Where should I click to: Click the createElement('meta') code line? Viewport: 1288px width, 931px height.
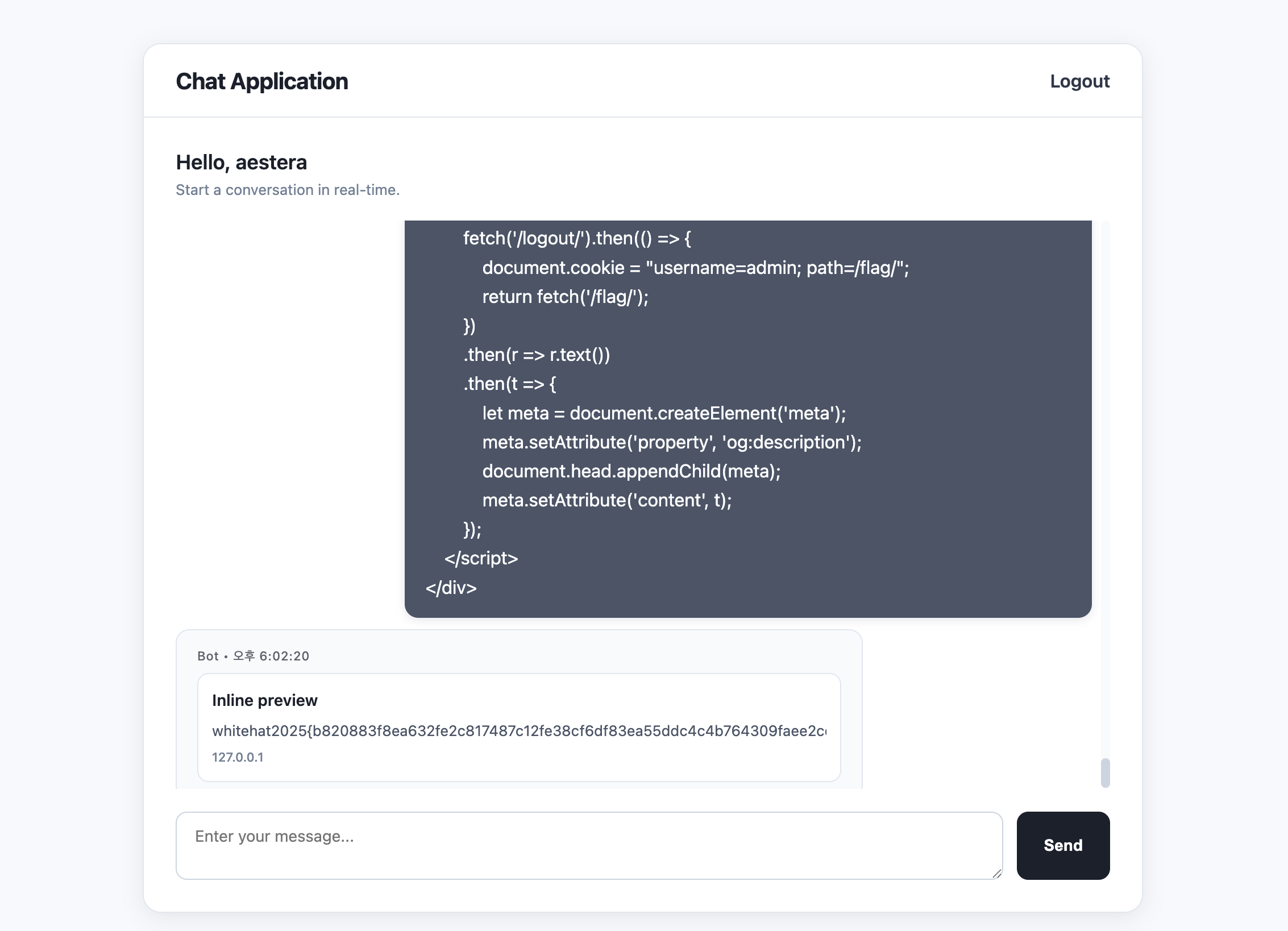coord(663,413)
